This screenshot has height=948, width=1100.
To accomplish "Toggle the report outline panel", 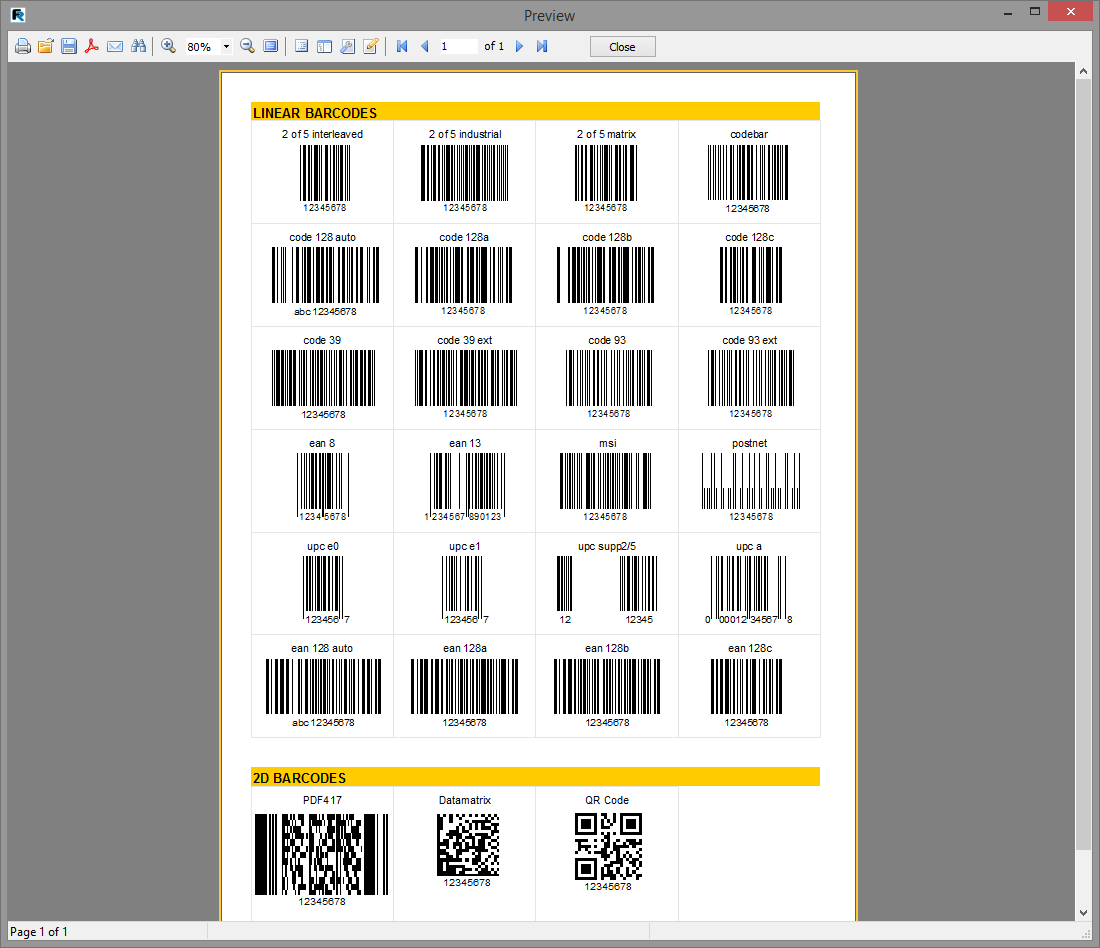I will (x=301, y=46).
